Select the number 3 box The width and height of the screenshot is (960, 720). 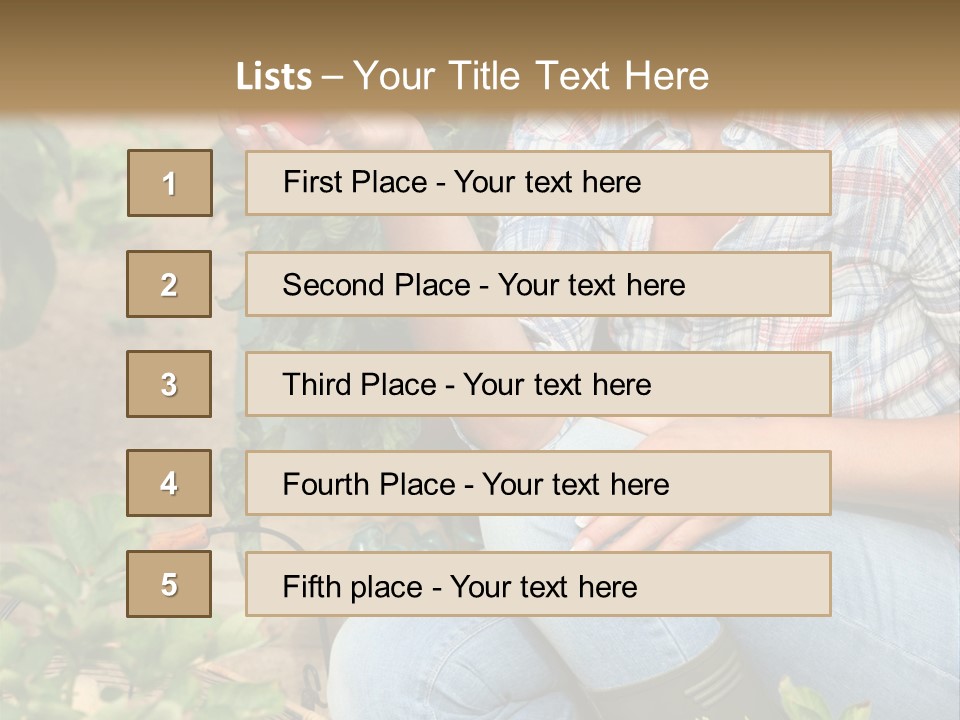(169, 384)
